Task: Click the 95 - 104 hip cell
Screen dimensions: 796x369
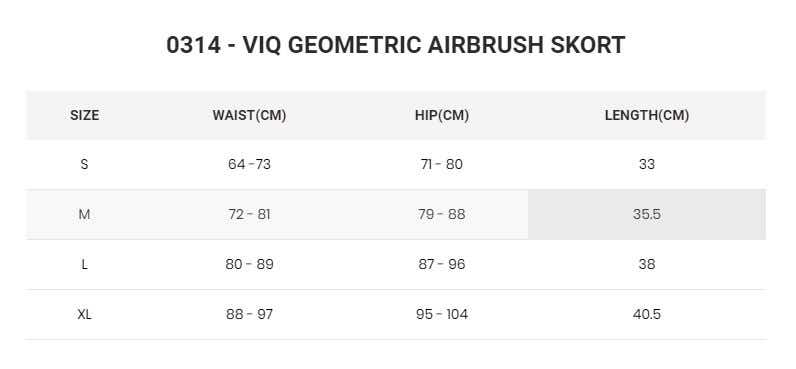Action: coord(442,314)
